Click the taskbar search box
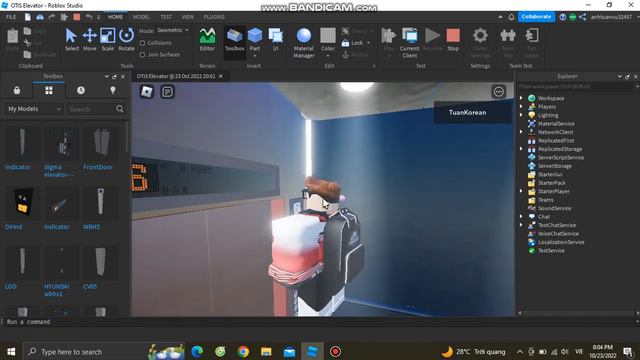The width and height of the screenshot is (640, 360). [x=104, y=351]
